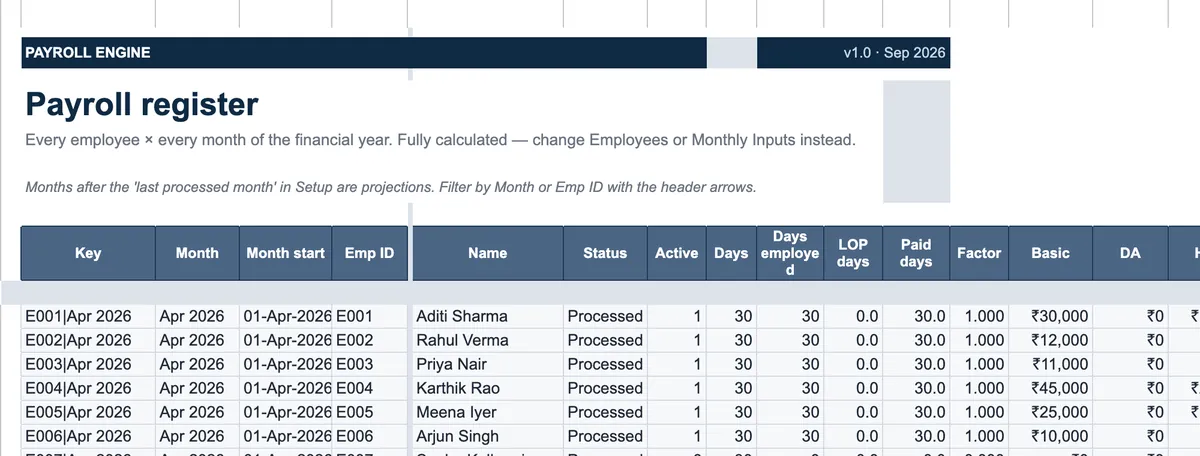Select Active value '1' in Meena Iyer's row
Image resolution: width=1200 pixels, height=456 pixels.
(x=677, y=412)
